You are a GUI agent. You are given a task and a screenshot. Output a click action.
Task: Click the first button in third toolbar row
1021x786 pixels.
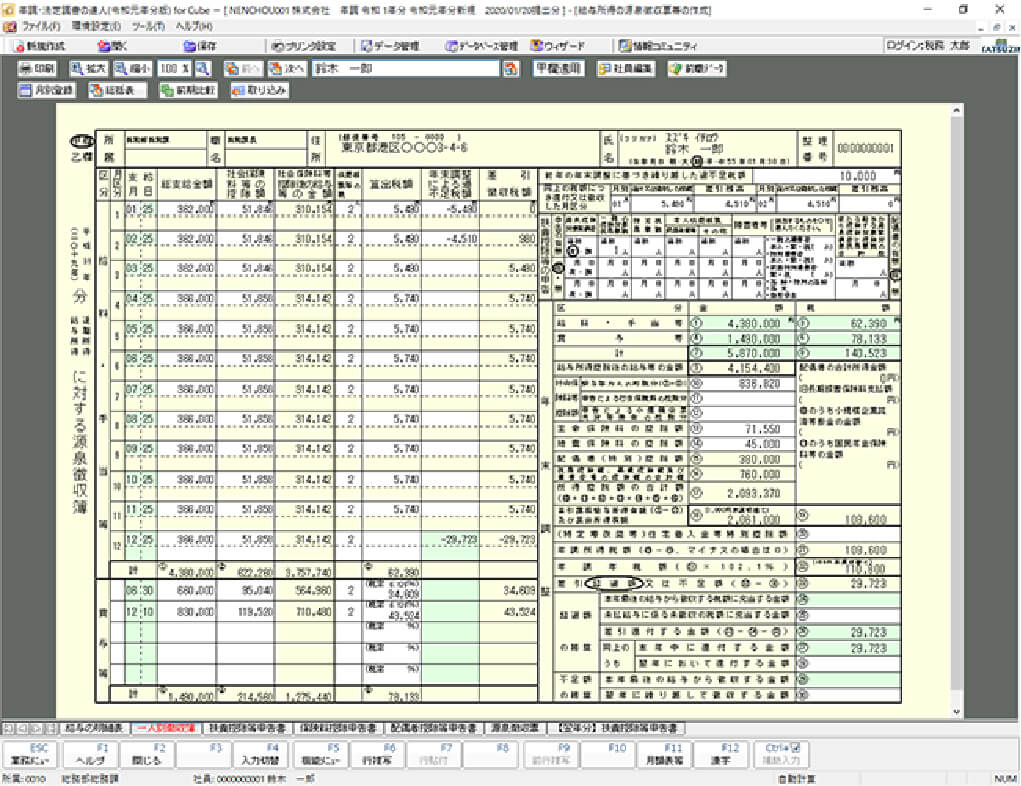pyautogui.click(x=46, y=90)
